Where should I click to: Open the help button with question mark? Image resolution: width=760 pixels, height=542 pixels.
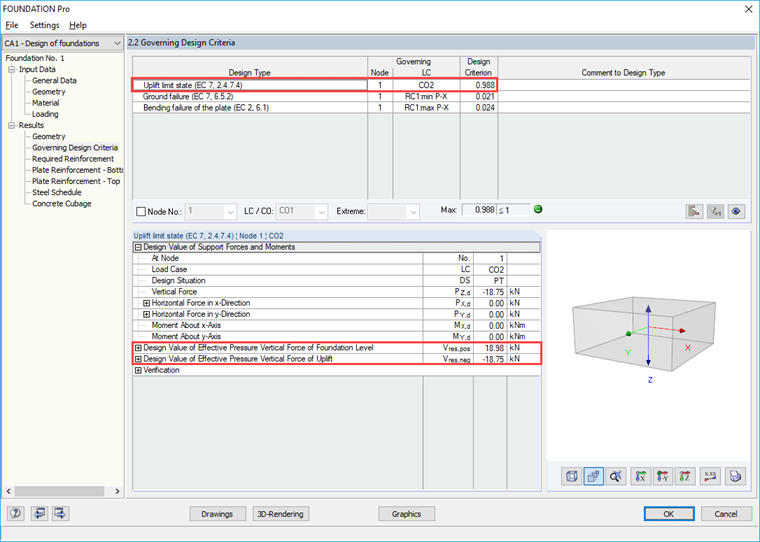pyautogui.click(x=15, y=513)
